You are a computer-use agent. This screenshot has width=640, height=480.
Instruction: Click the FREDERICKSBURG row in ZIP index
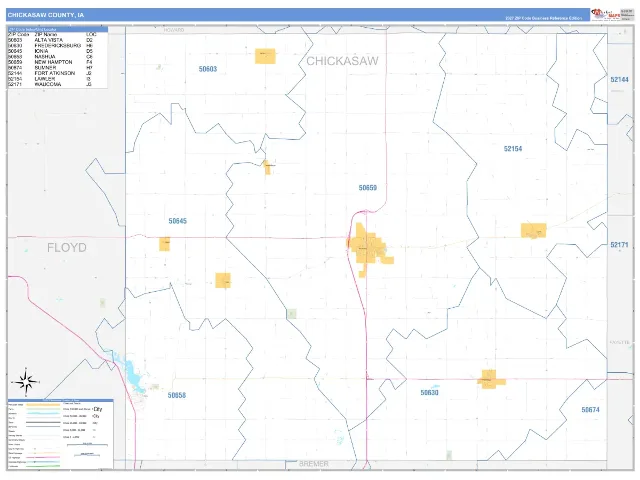51,46
